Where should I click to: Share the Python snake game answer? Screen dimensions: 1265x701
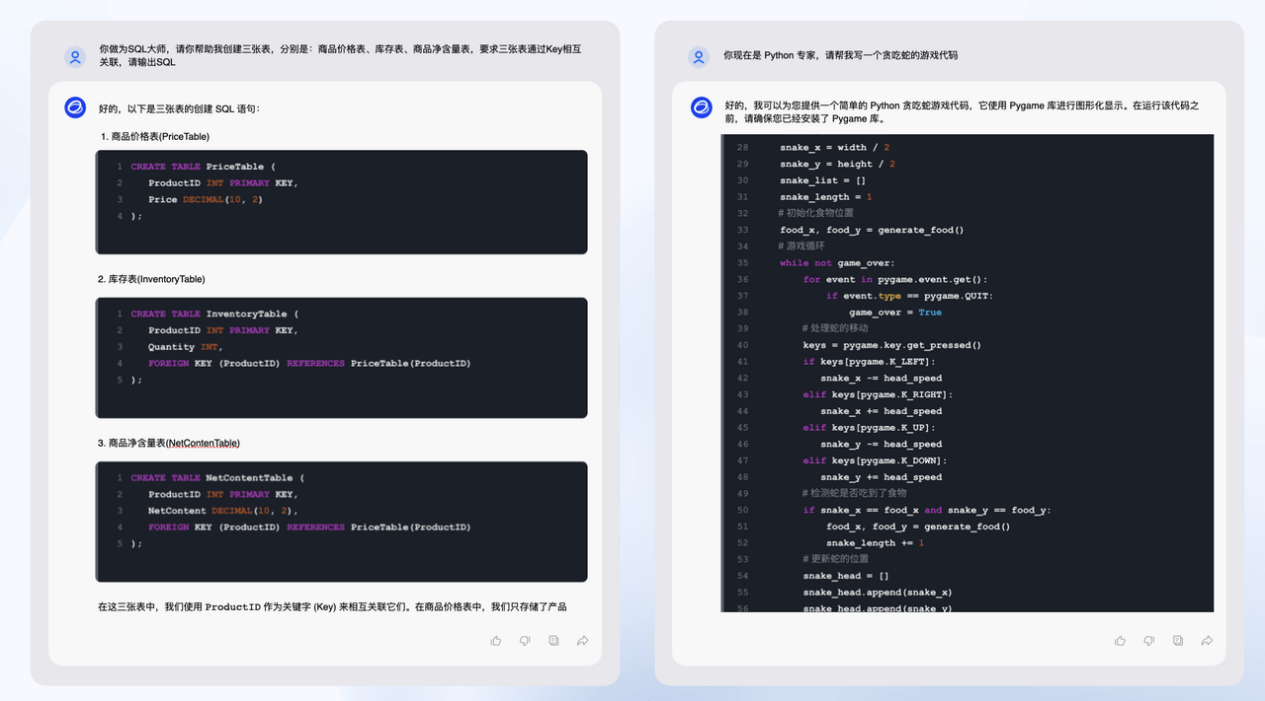[1207, 641]
